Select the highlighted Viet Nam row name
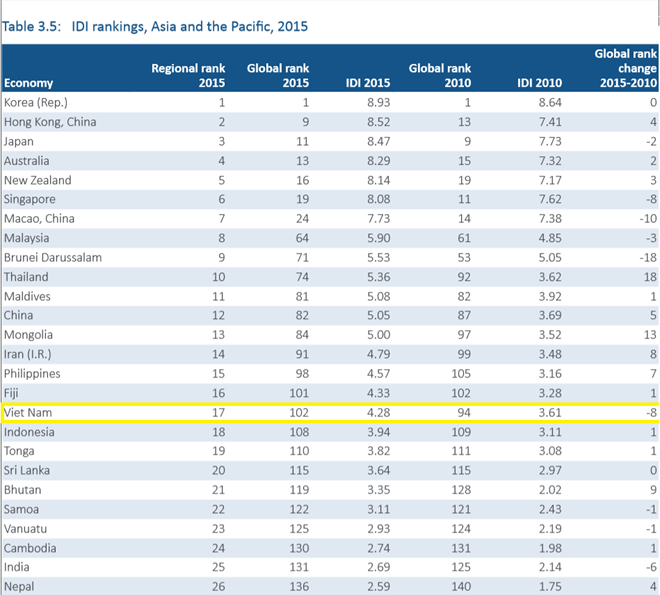This screenshot has width=660, height=595. click(28, 412)
